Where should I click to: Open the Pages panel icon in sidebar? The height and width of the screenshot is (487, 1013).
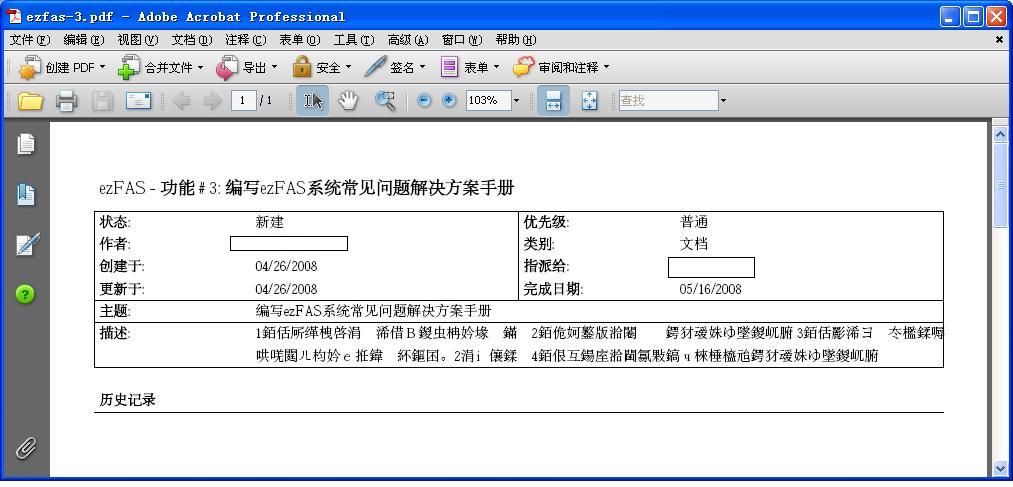click(x=26, y=143)
